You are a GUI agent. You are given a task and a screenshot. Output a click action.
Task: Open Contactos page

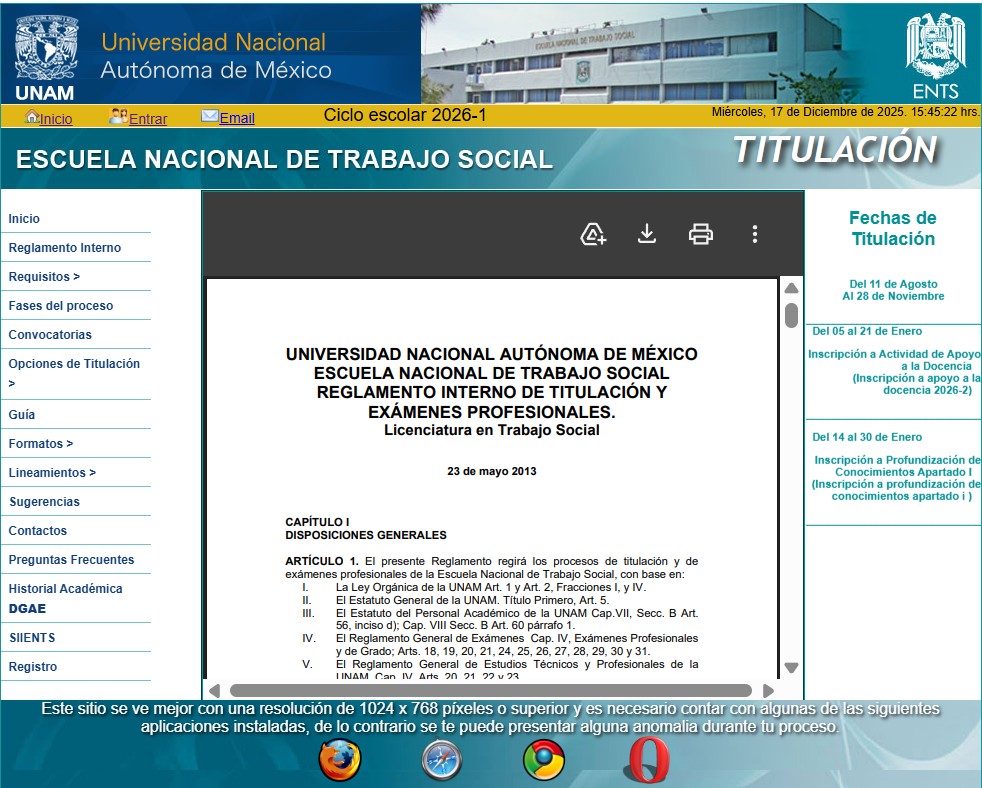click(38, 531)
